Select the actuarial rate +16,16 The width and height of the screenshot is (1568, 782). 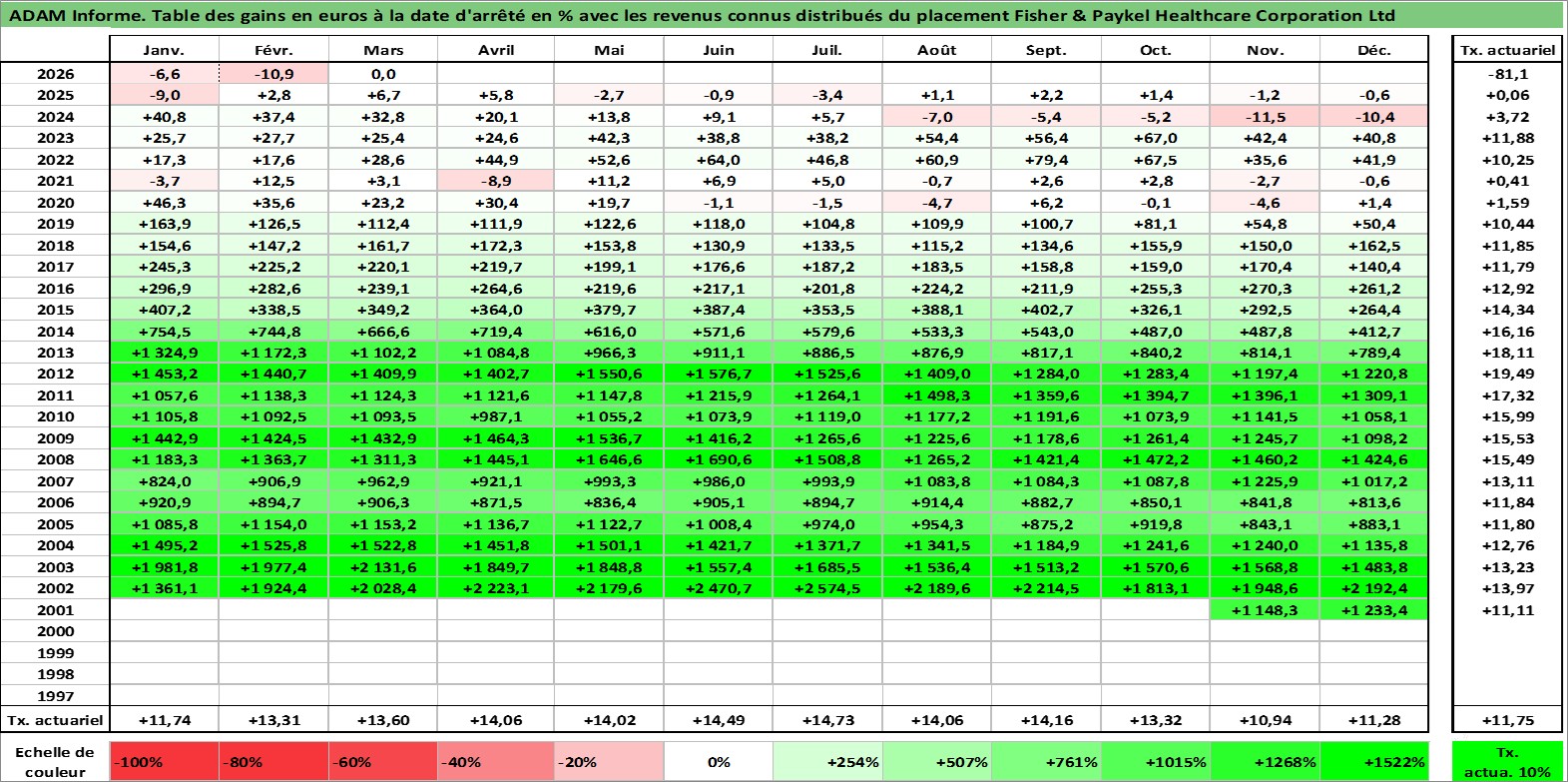coord(1507,332)
